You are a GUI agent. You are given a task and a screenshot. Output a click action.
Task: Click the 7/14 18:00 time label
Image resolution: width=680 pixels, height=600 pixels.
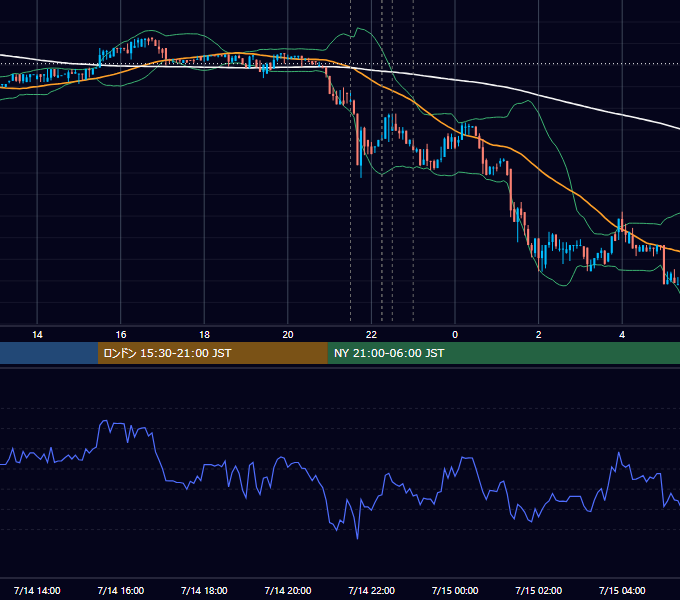(204, 590)
